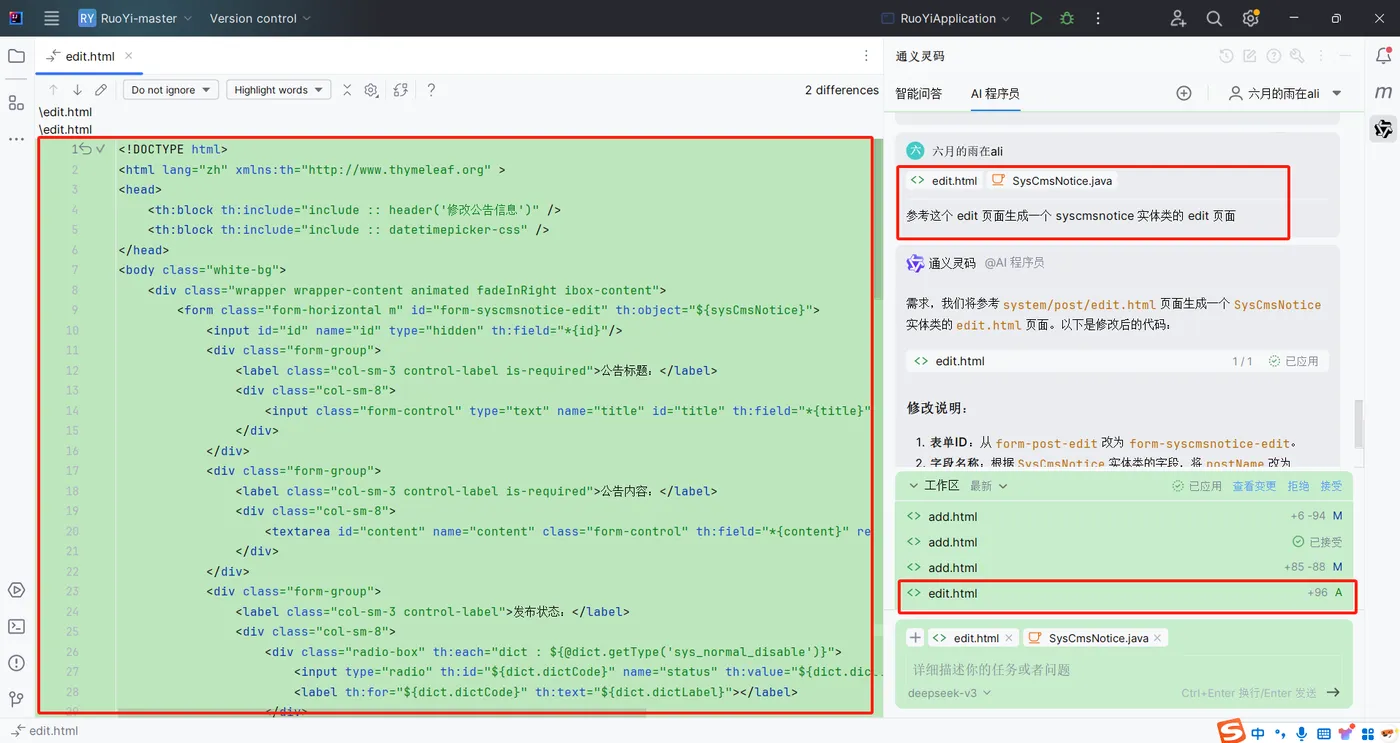Viewport: 1400px width, 743px height.
Task: Open Tongyi Lingma panel options menu
Action: (1322, 56)
